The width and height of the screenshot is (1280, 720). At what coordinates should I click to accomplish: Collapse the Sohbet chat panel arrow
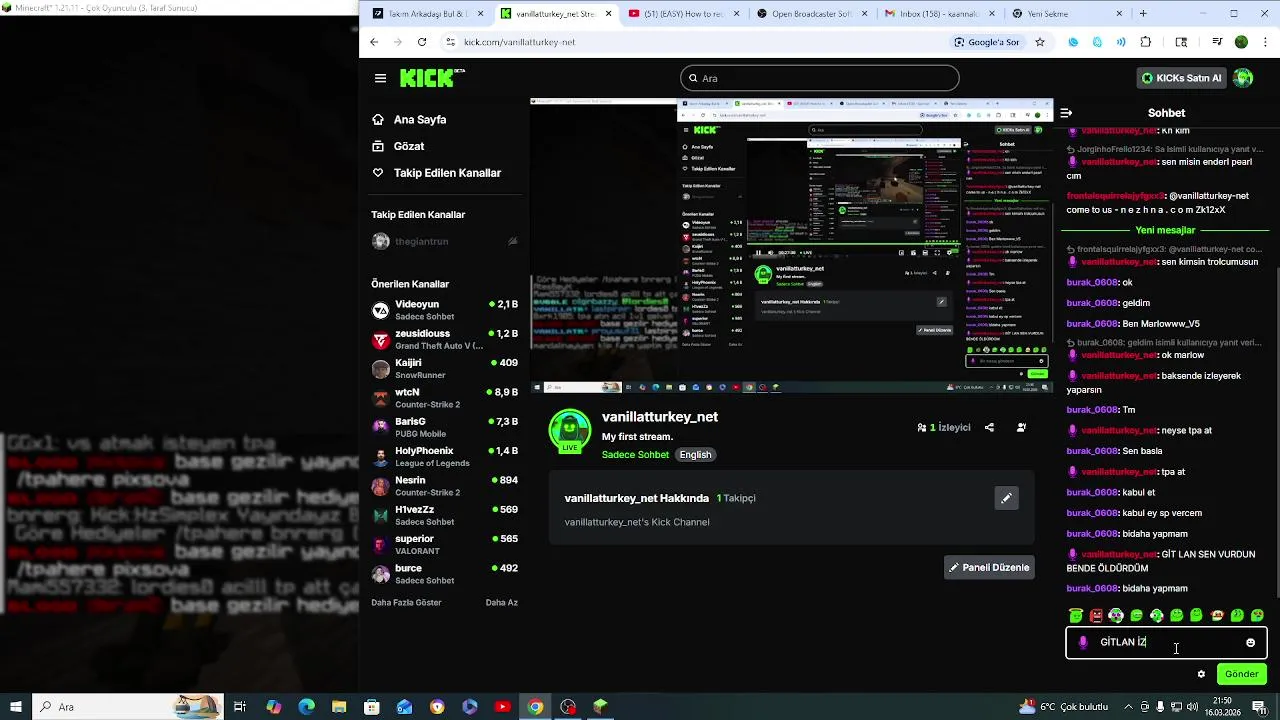click(x=1066, y=113)
